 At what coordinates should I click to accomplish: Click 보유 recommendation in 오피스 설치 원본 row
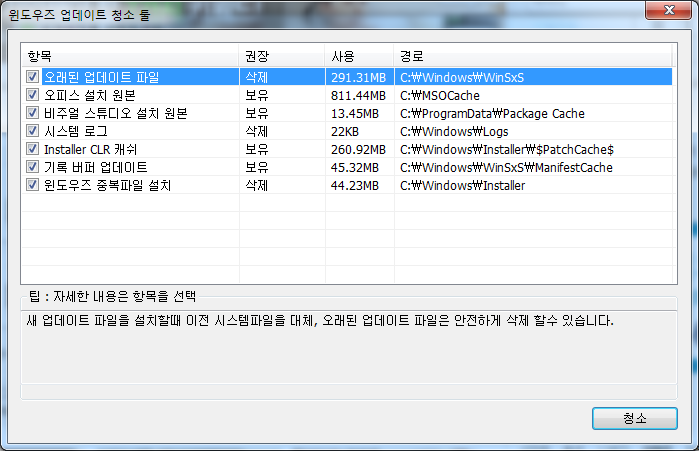point(257,95)
